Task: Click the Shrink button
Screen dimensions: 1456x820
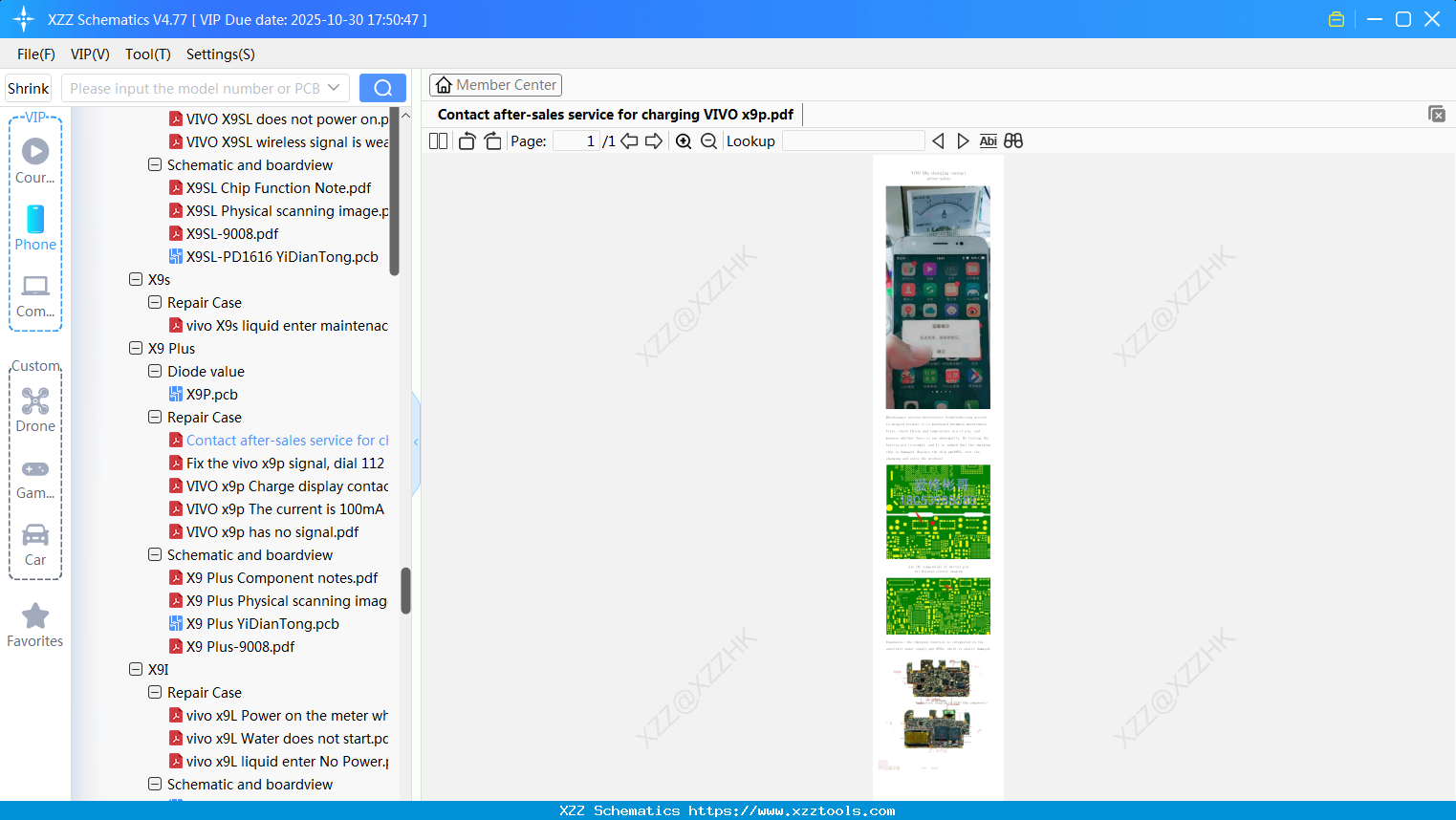Action: coord(29,88)
